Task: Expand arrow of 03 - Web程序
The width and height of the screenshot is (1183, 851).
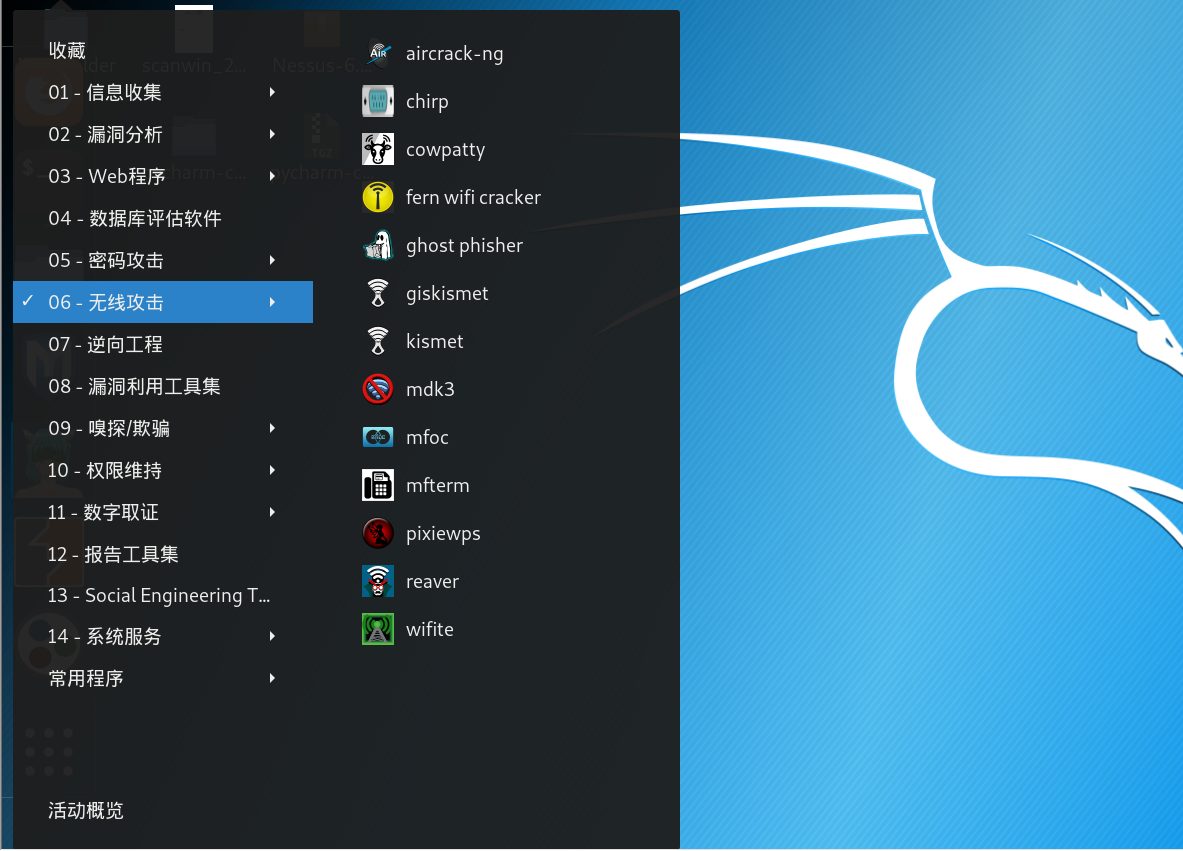Action: click(x=272, y=176)
